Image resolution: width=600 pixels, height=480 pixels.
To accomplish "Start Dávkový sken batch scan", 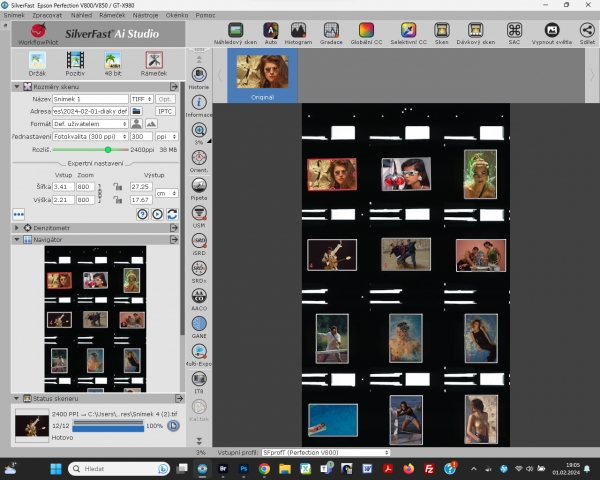I will [476, 34].
